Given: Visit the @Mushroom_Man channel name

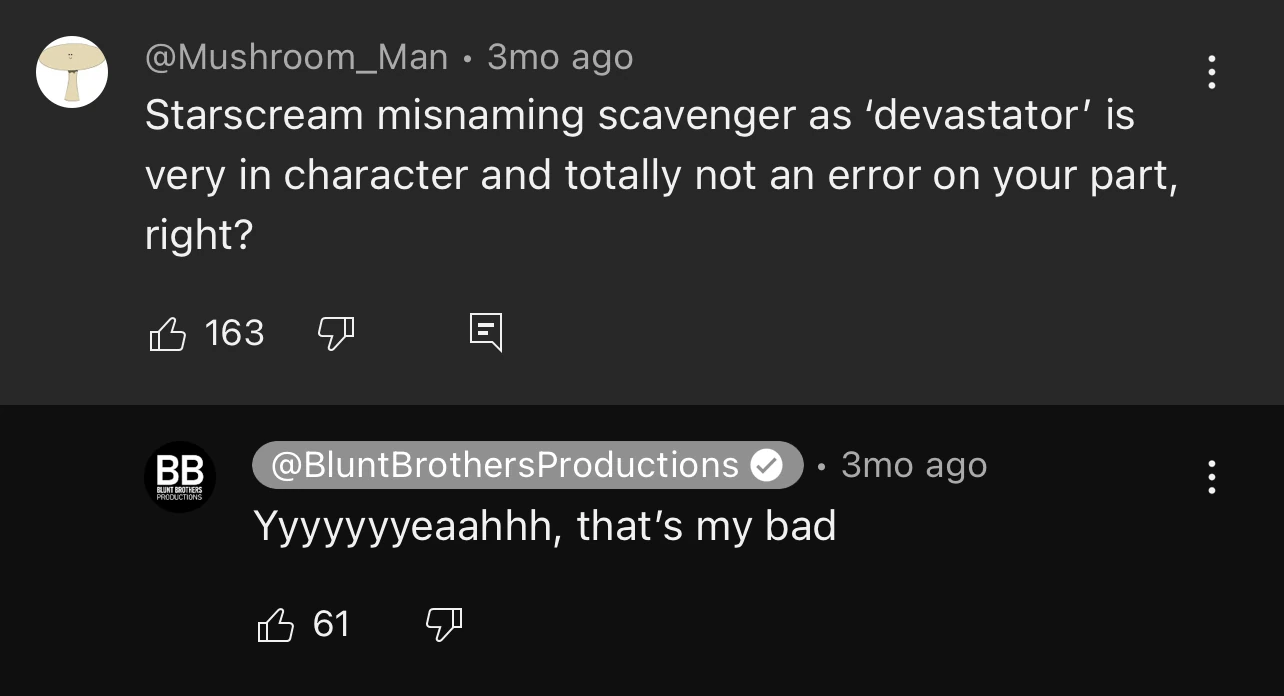Looking at the screenshot, I should pos(296,58).
